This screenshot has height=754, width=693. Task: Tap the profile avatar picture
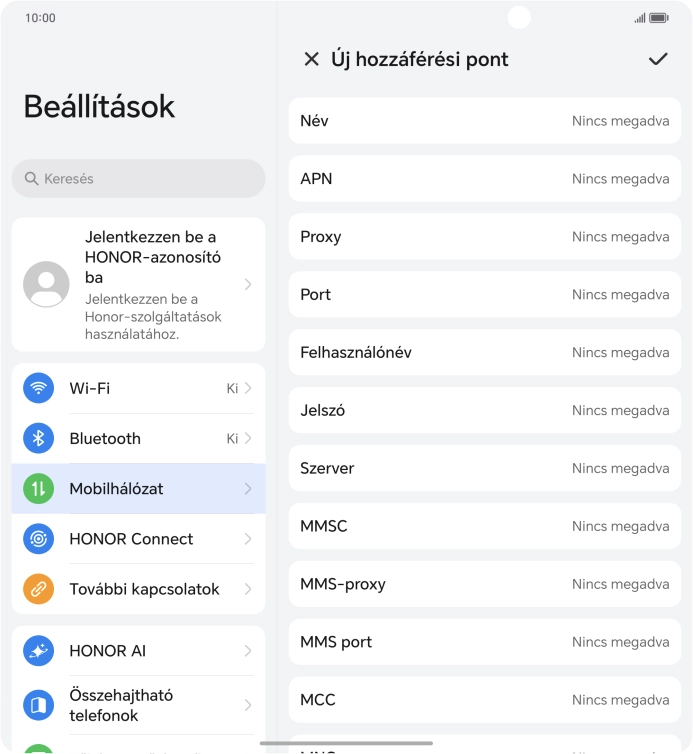click(x=46, y=285)
